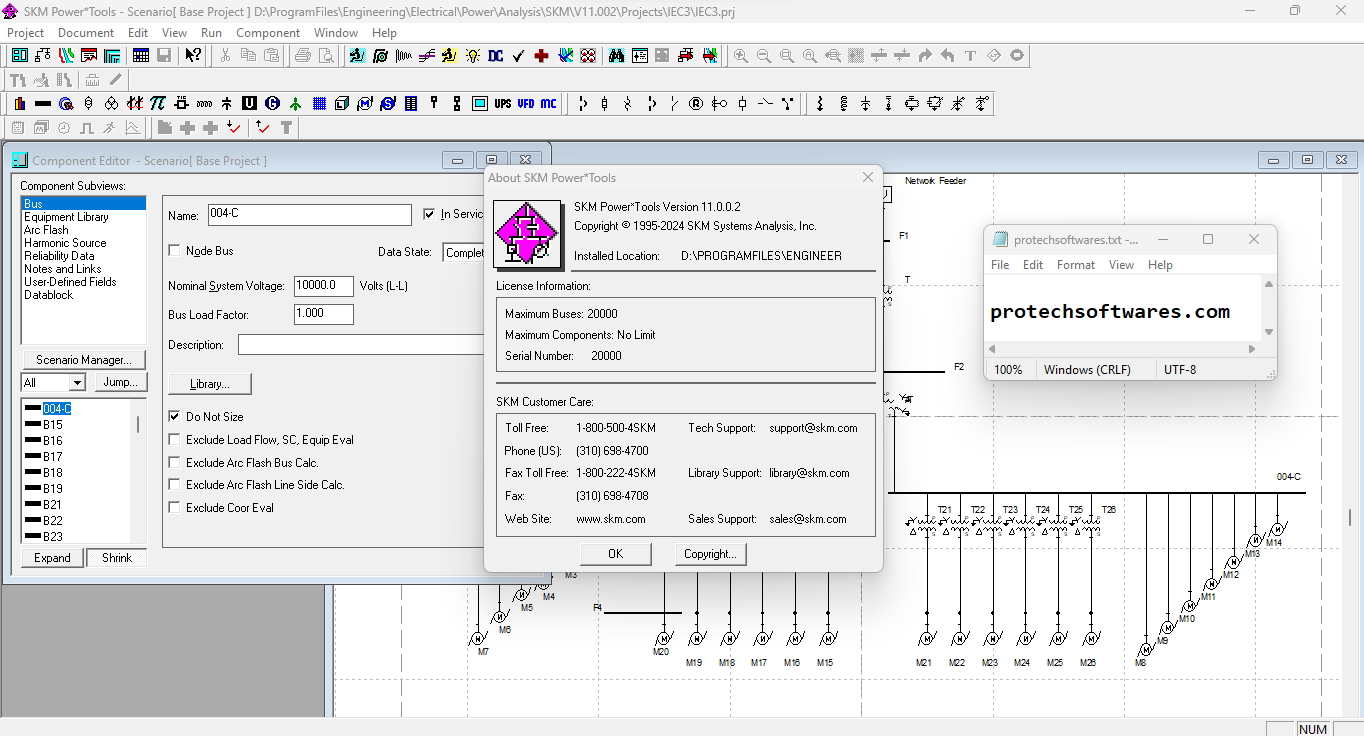Click the light bulb toolbar icon

tap(472, 56)
